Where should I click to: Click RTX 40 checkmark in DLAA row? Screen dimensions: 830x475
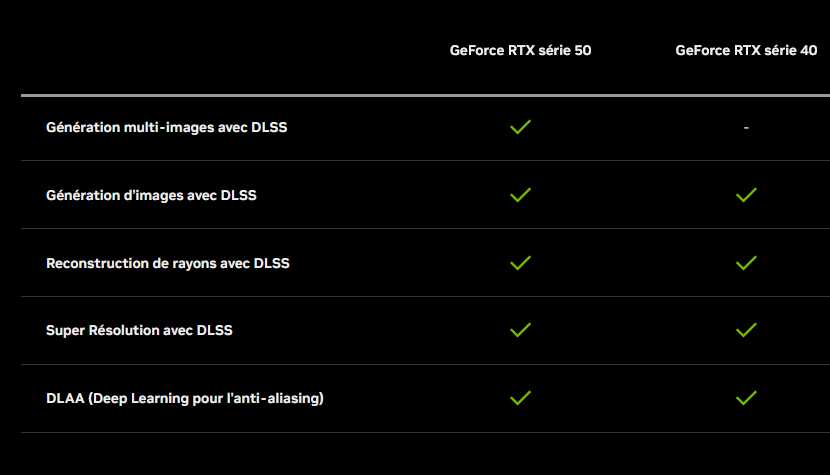point(746,398)
